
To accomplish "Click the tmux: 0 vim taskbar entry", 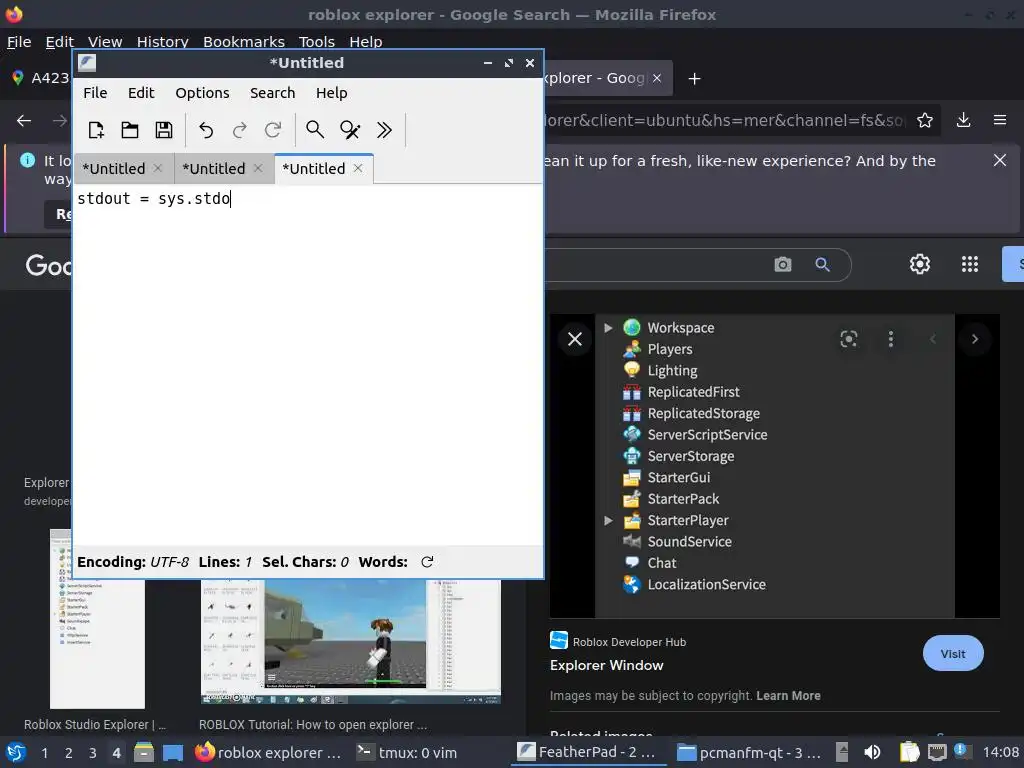I will coord(407,753).
